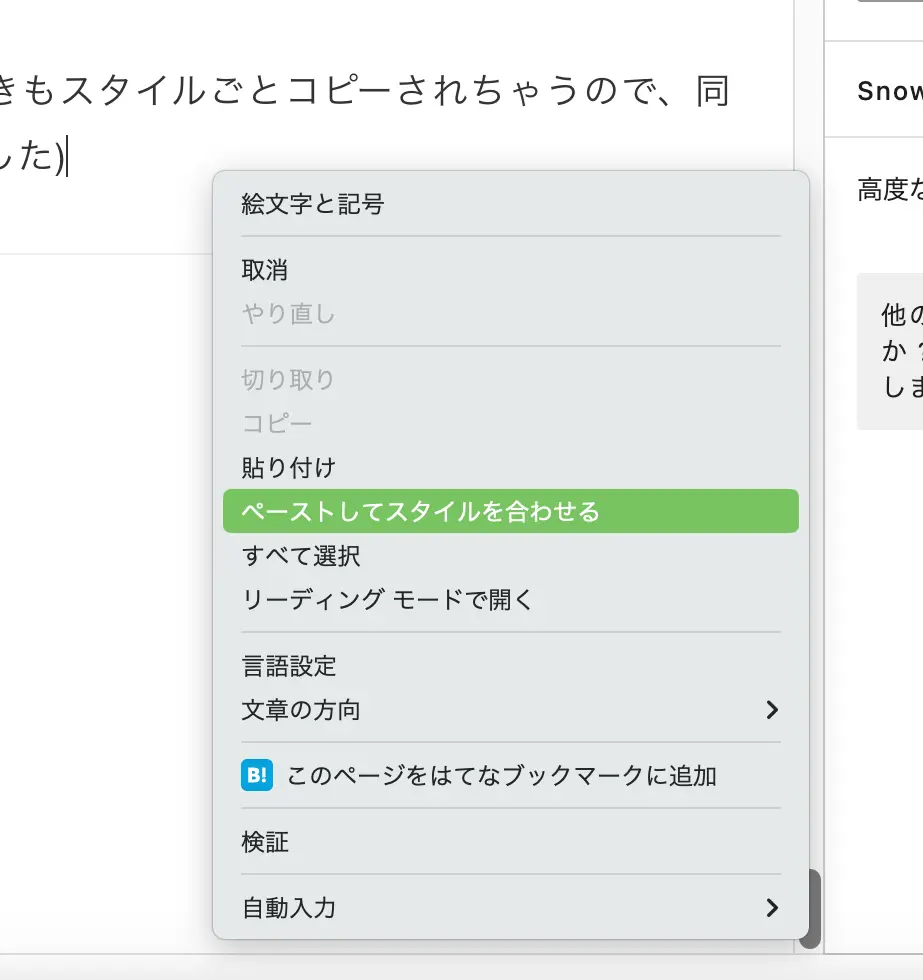Choose 貼り付け to paste
923x980 pixels.
click(x=288, y=467)
